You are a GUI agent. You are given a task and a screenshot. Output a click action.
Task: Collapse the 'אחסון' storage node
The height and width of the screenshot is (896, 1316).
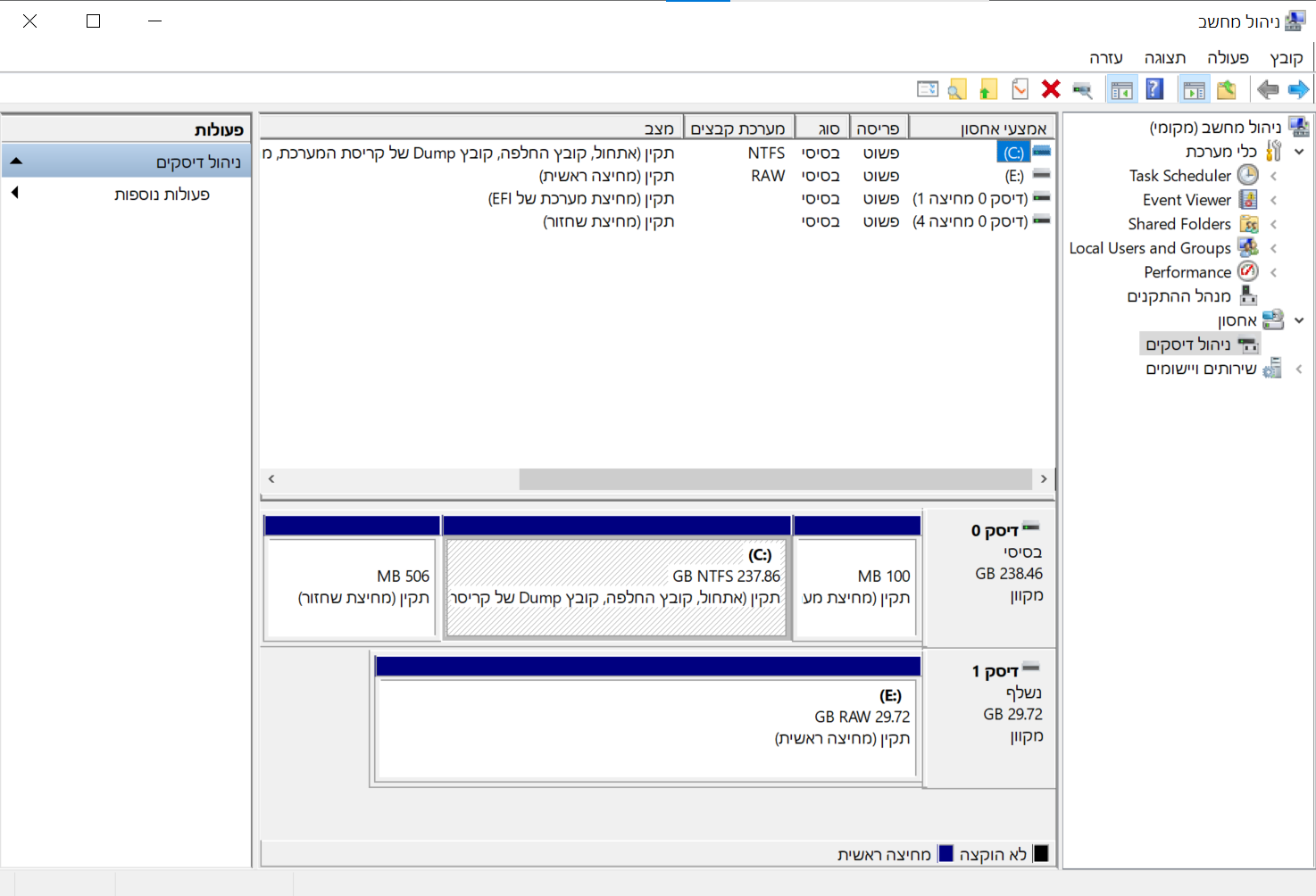coord(1299,320)
